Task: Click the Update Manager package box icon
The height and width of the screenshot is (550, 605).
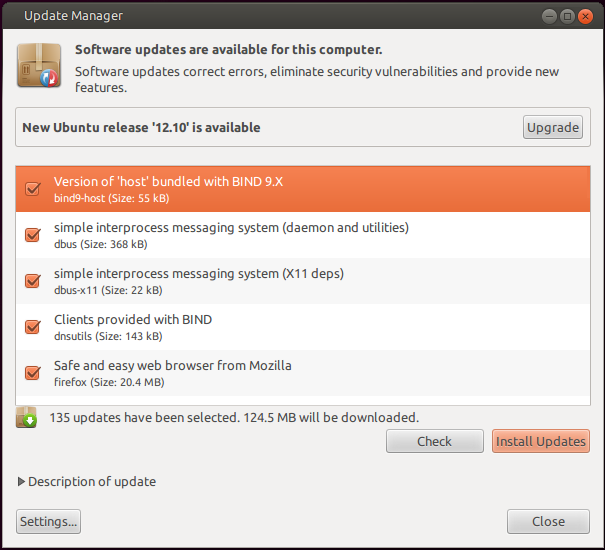Action: 38,66
